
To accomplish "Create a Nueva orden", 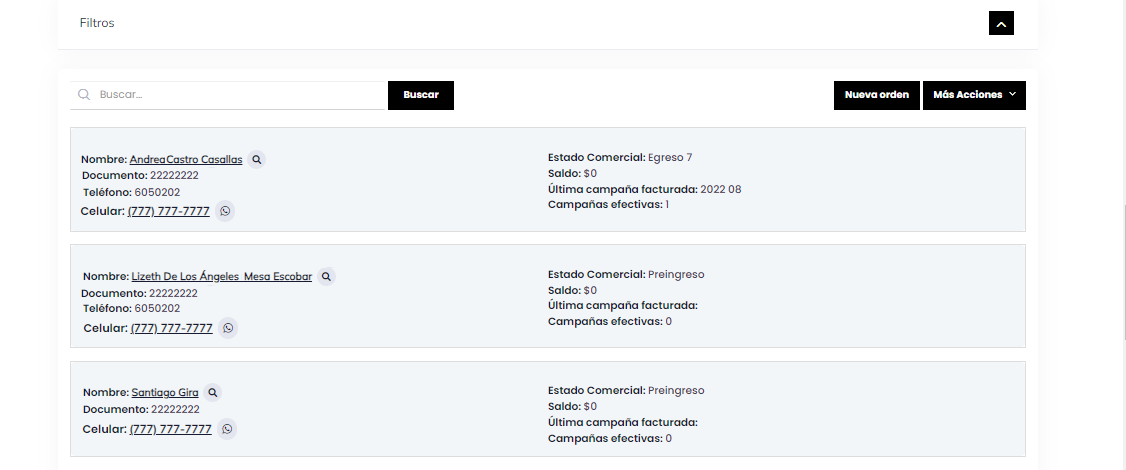I will coord(876,95).
